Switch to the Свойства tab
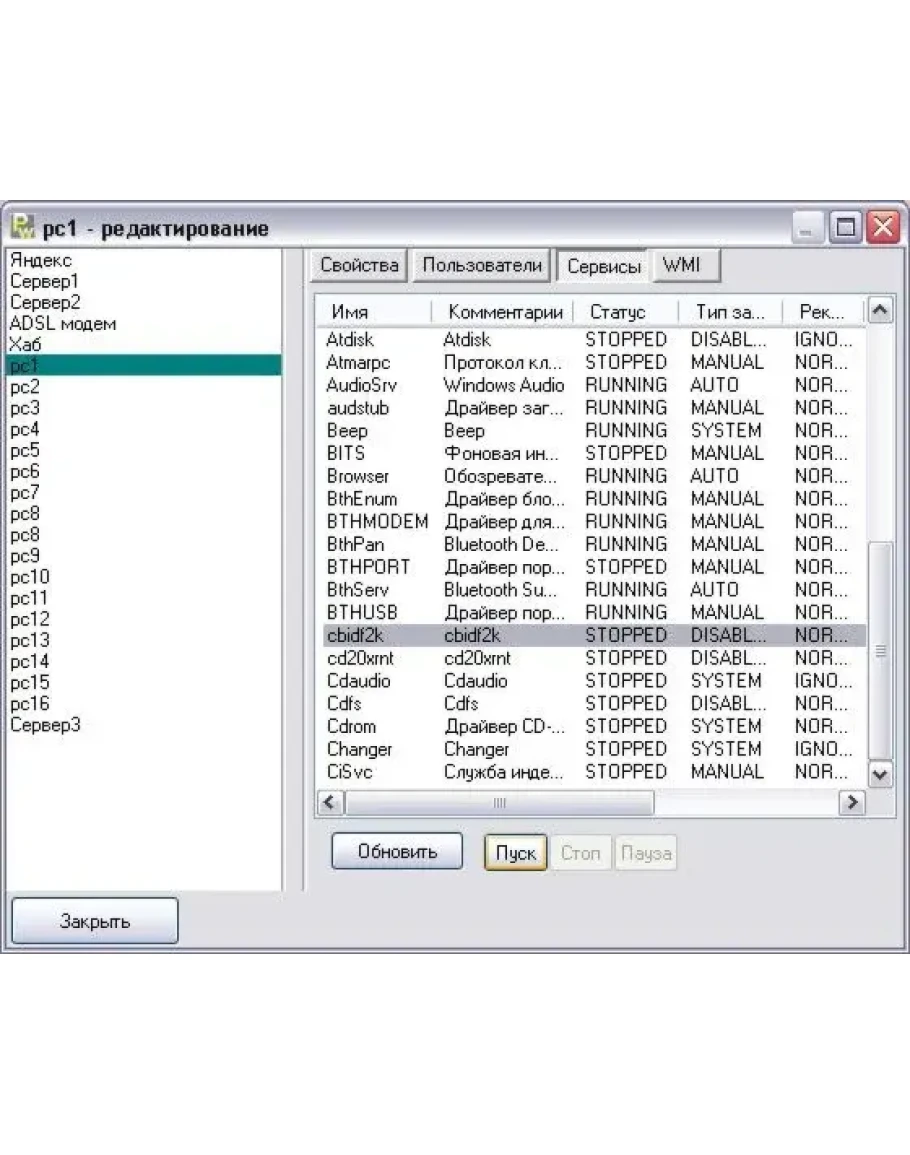Image resolution: width=910 pixels, height=1155 pixels. pos(360,265)
